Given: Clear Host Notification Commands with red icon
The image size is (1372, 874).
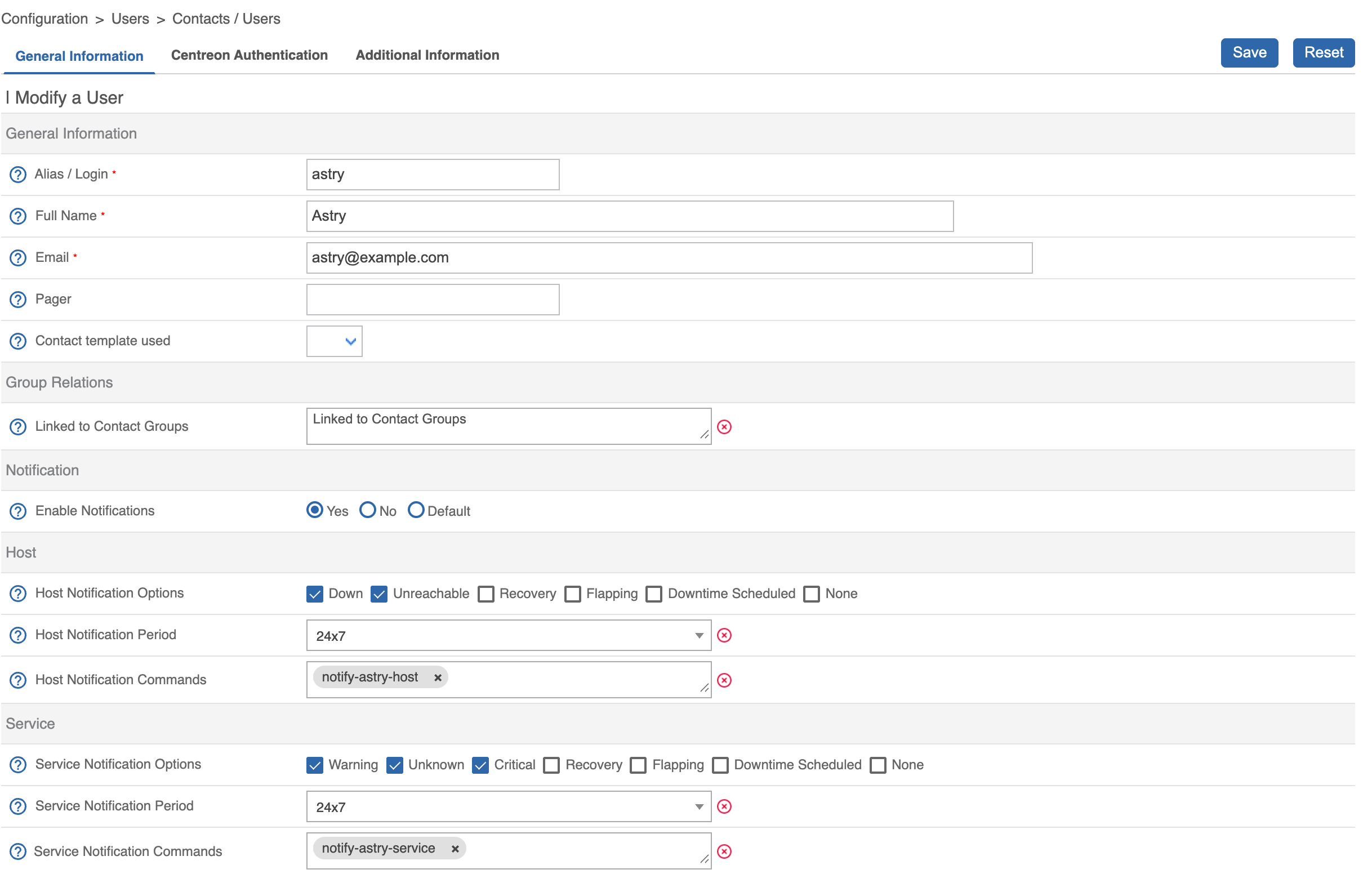Looking at the screenshot, I should click(x=724, y=680).
